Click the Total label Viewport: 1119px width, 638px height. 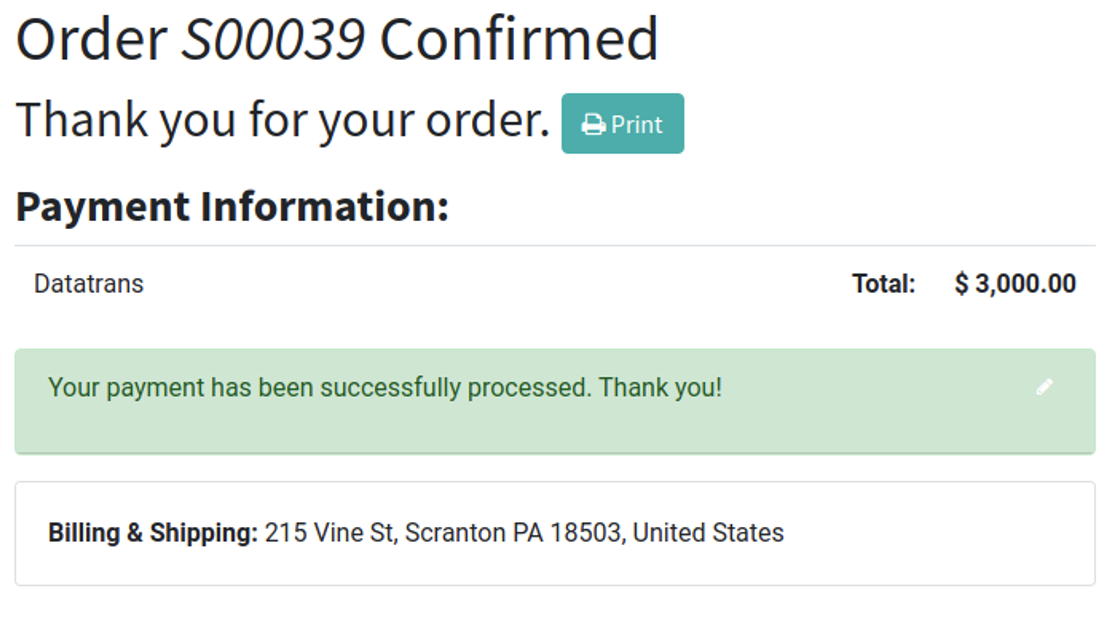883,284
